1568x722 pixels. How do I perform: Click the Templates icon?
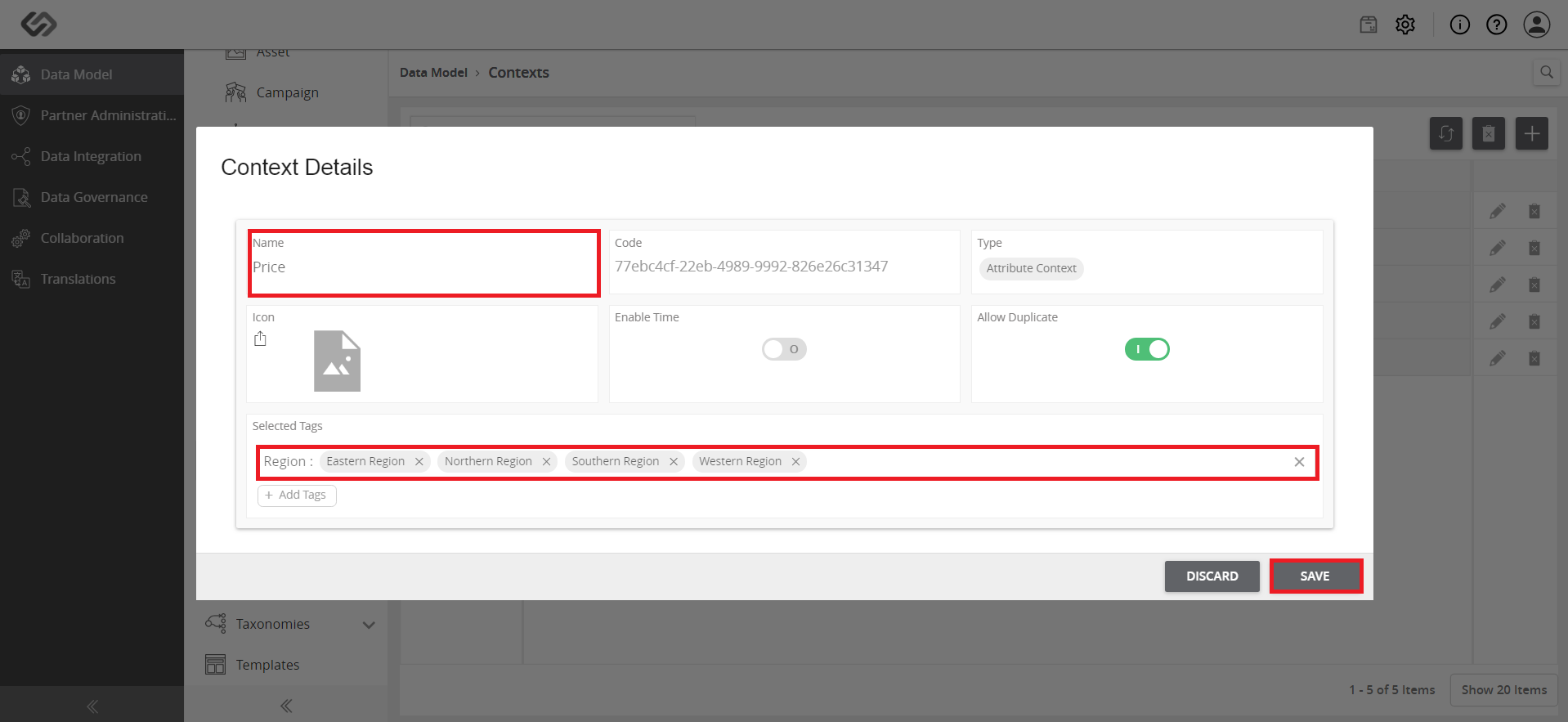click(216, 665)
